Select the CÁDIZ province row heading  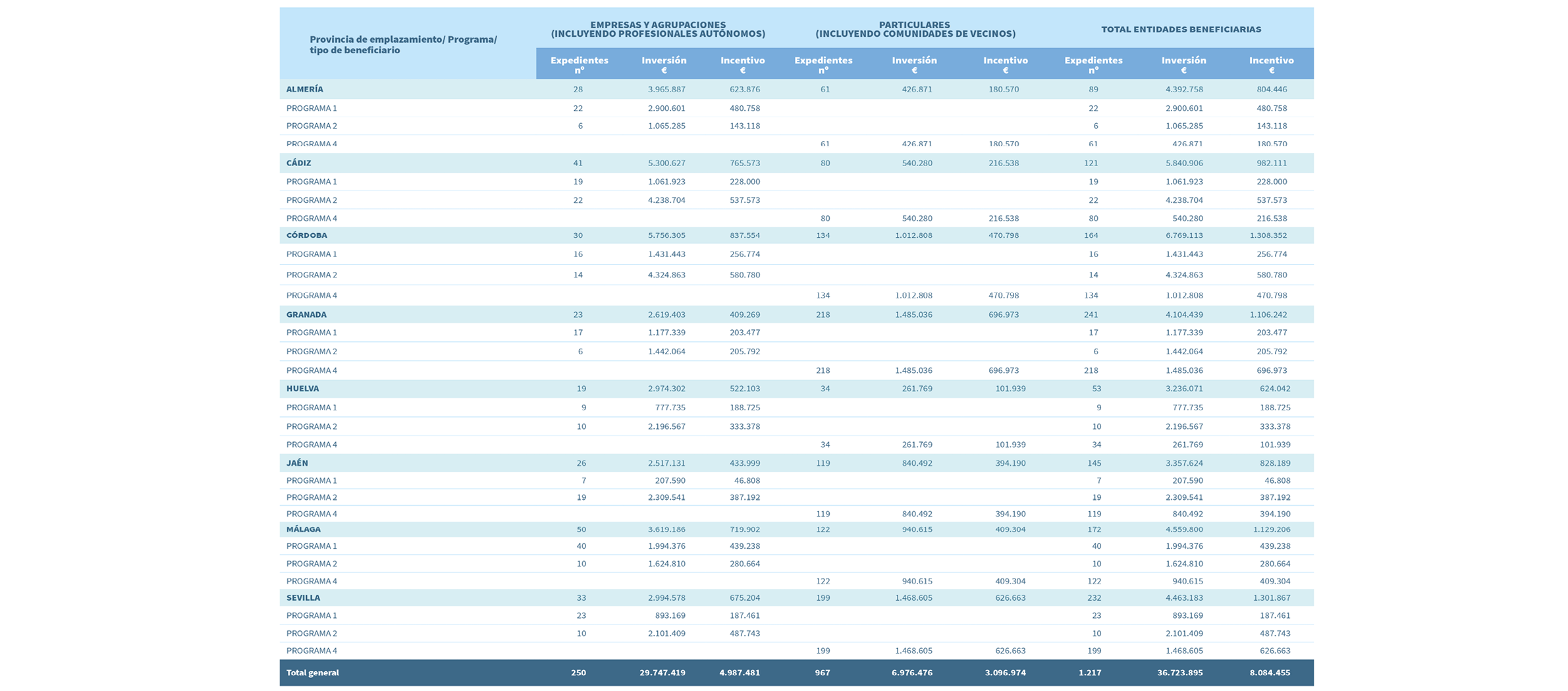(298, 163)
